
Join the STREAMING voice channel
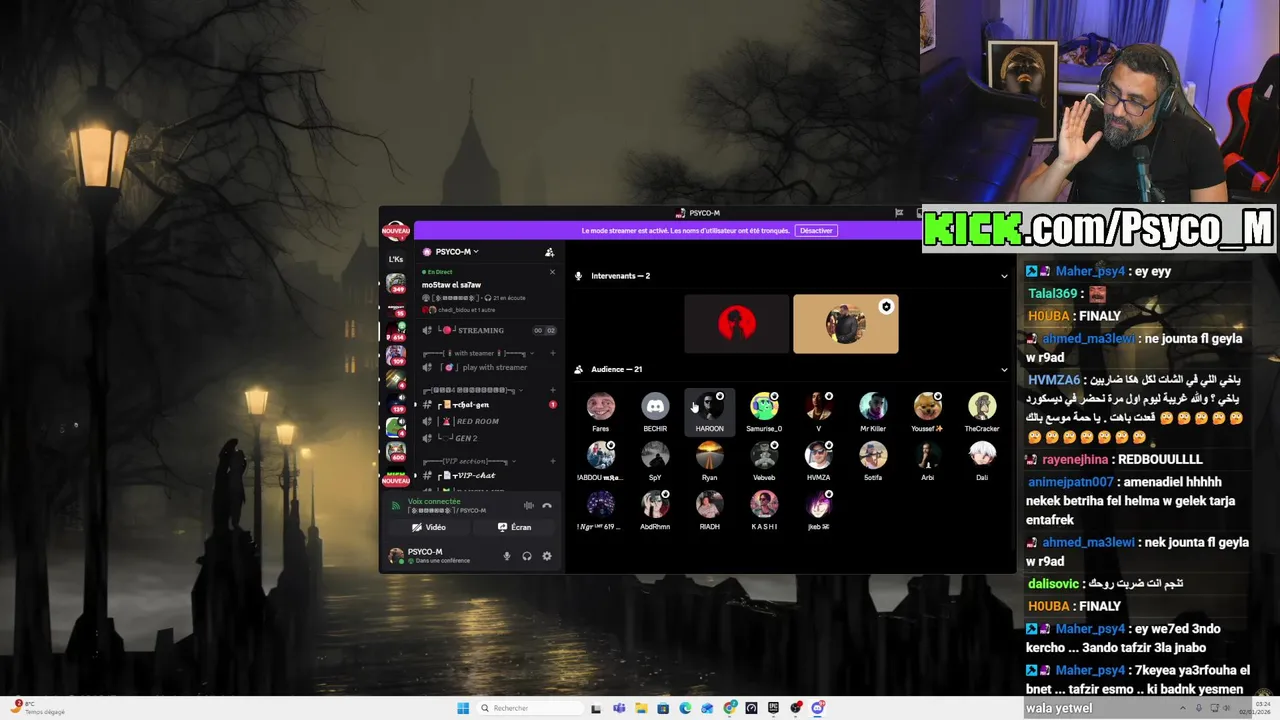pyautogui.click(x=481, y=330)
